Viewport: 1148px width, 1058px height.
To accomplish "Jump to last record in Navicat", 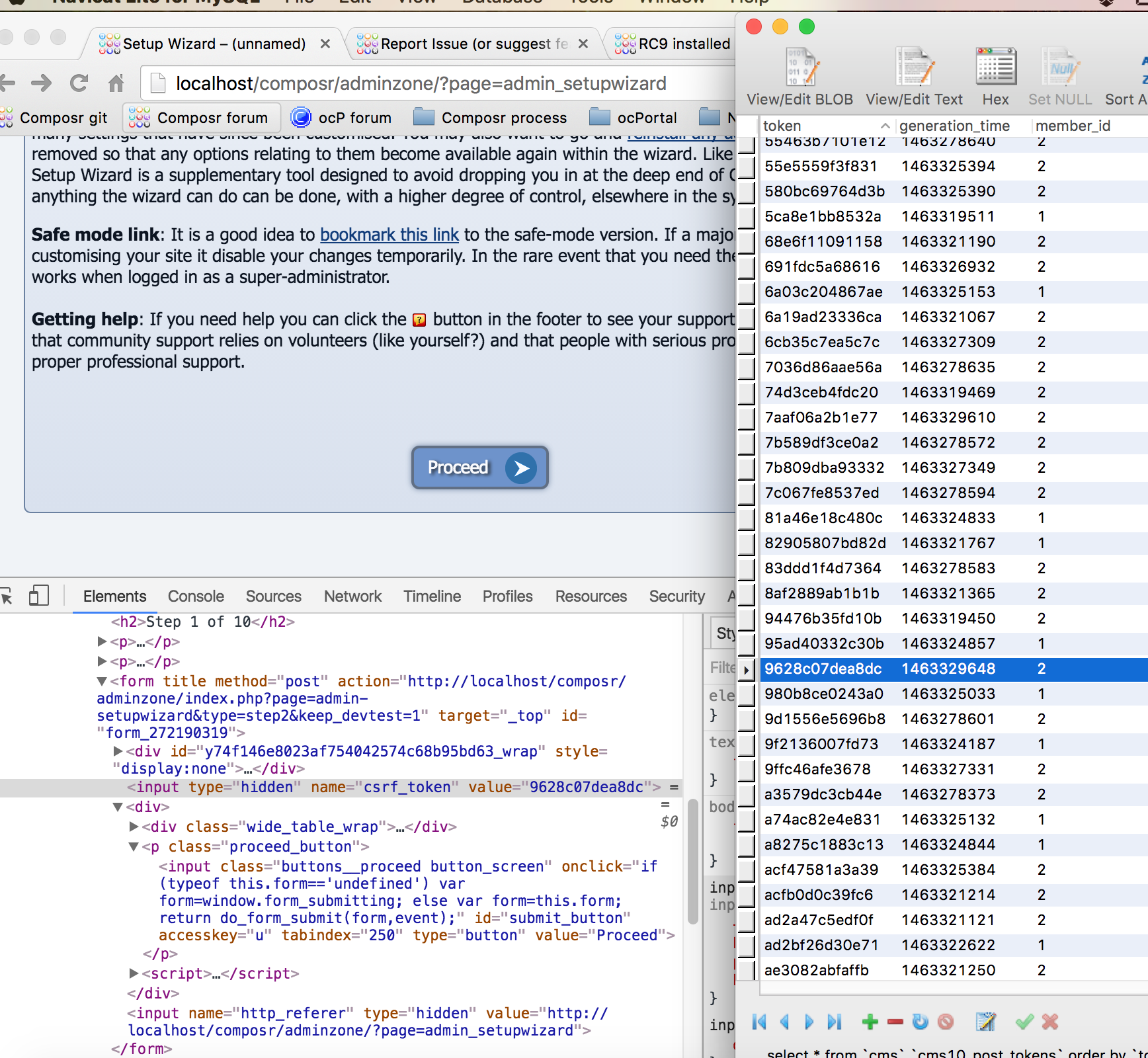I will click(x=835, y=1022).
